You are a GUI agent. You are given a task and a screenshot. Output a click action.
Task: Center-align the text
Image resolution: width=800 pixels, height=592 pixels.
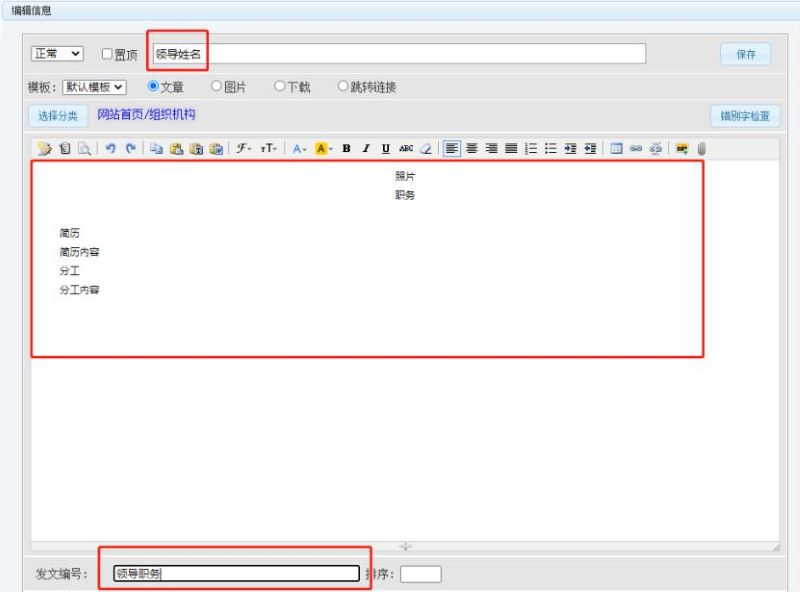pos(472,148)
